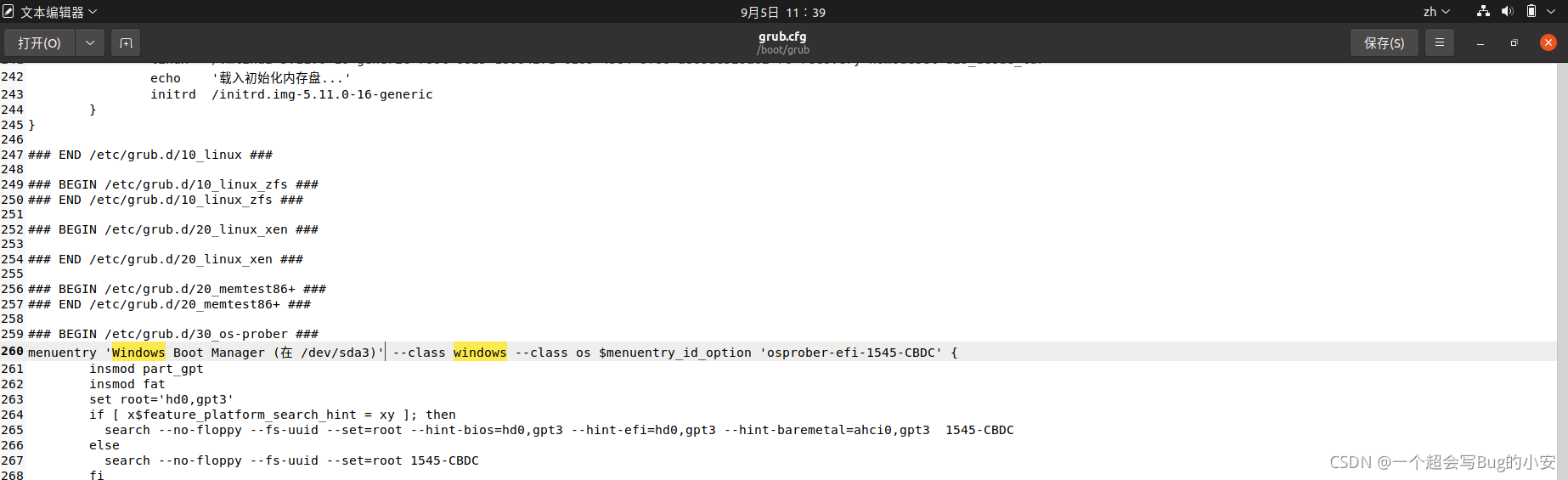Expand the system menu arrow at the far right

pos(1551,12)
